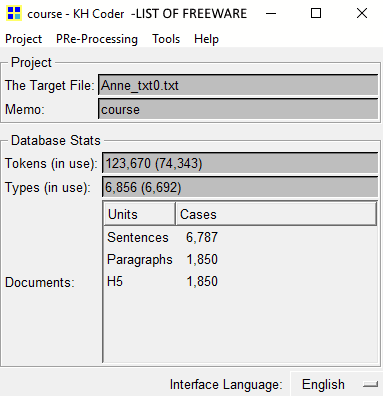Select the Sentences row in Documents list
383x396 pixels.
240,237
